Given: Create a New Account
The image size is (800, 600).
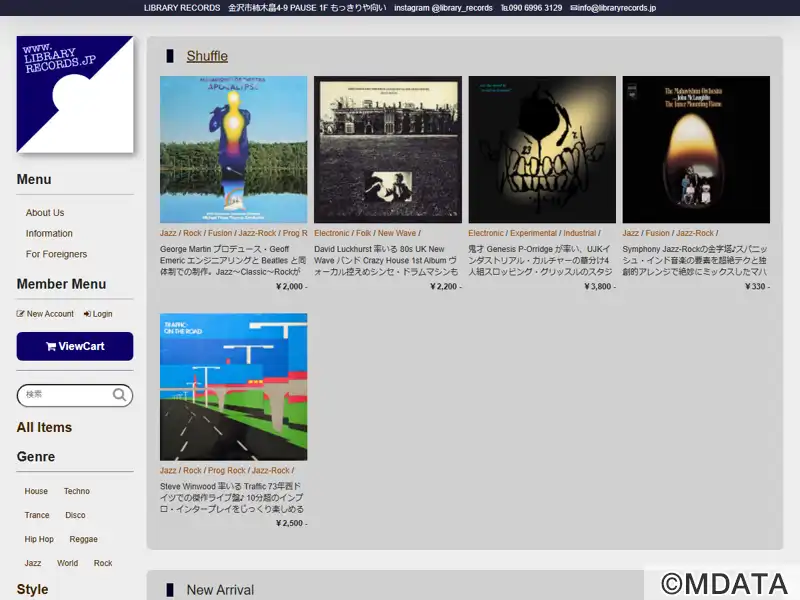Looking at the screenshot, I should [x=45, y=314].
